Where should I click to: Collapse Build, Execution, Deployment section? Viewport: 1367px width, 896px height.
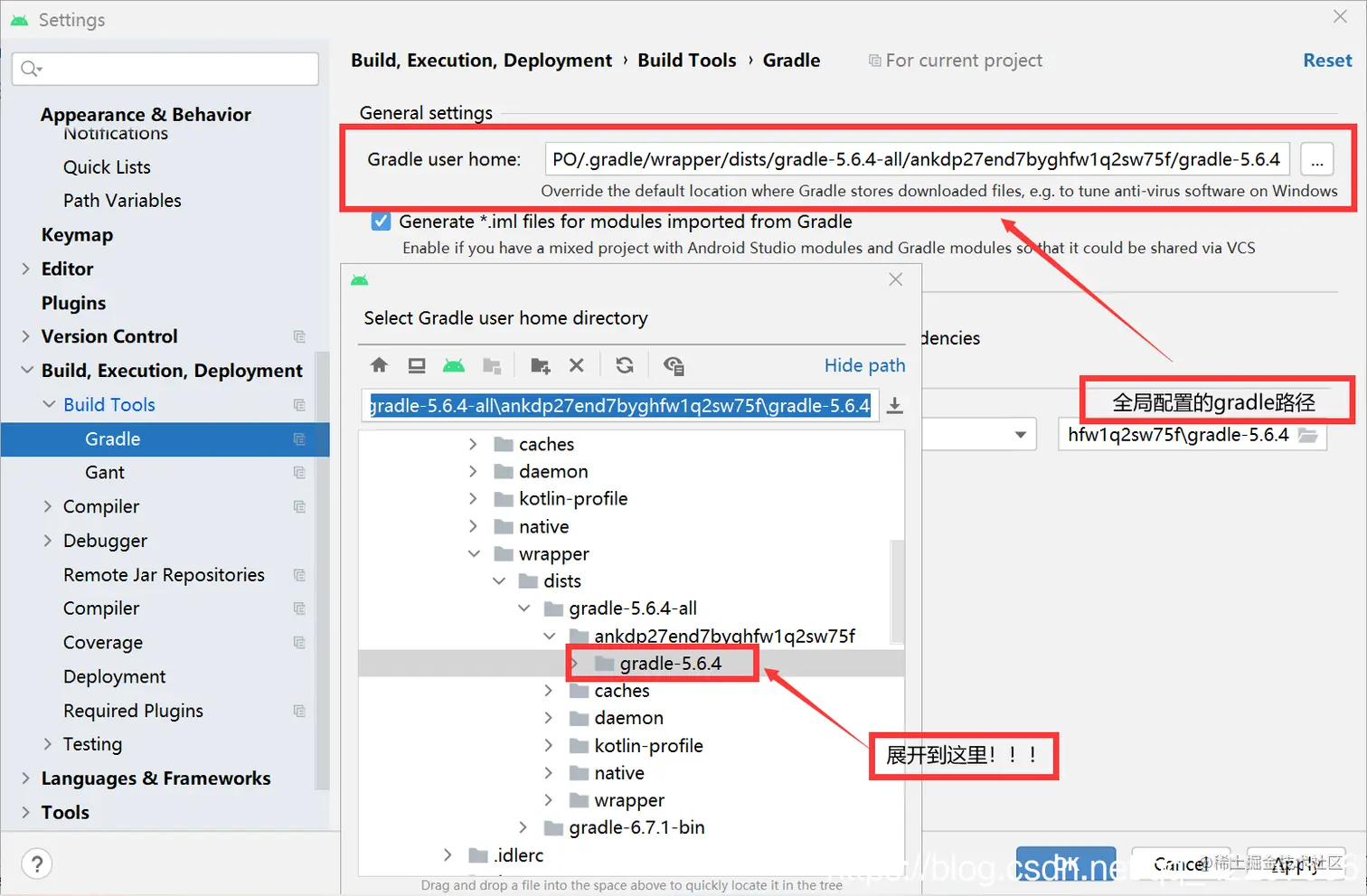(x=26, y=371)
